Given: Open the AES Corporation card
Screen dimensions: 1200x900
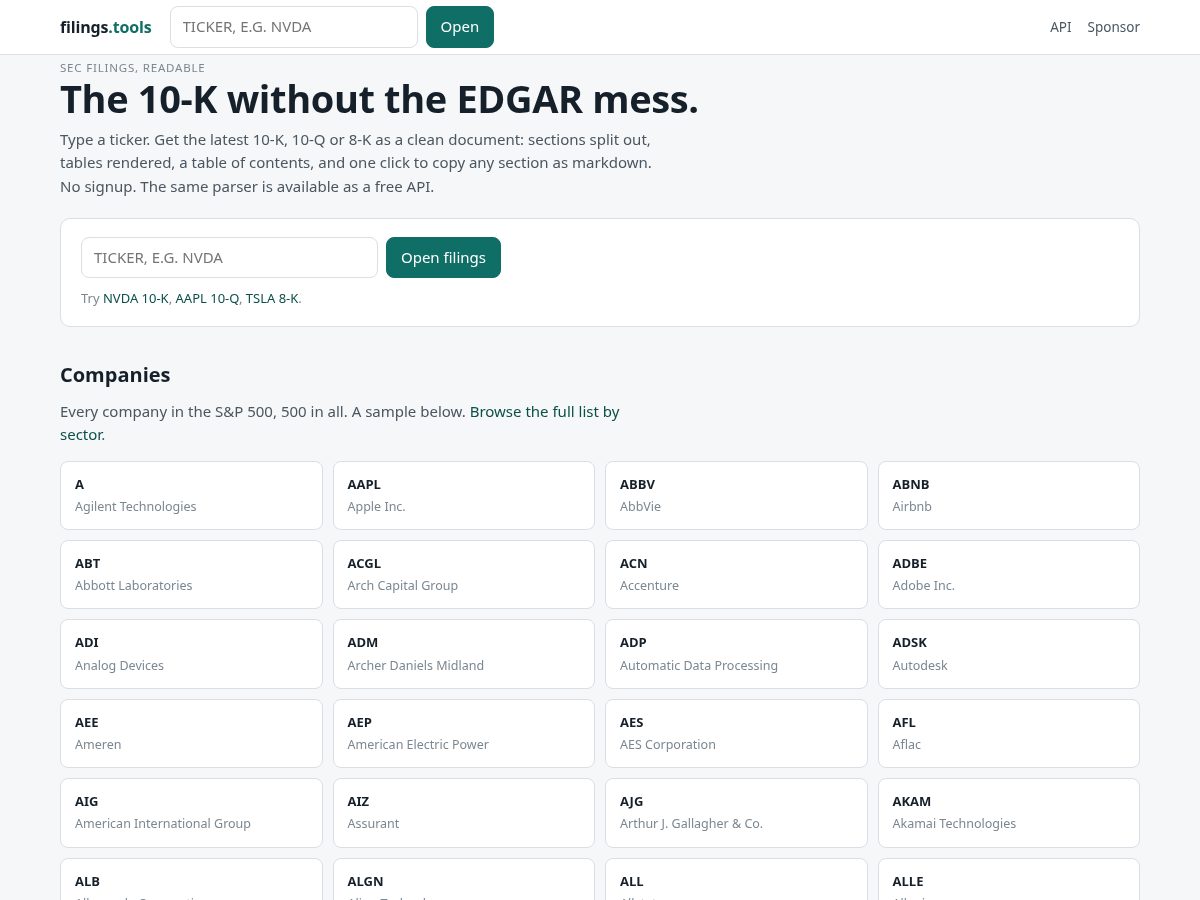Looking at the screenshot, I should click(736, 733).
